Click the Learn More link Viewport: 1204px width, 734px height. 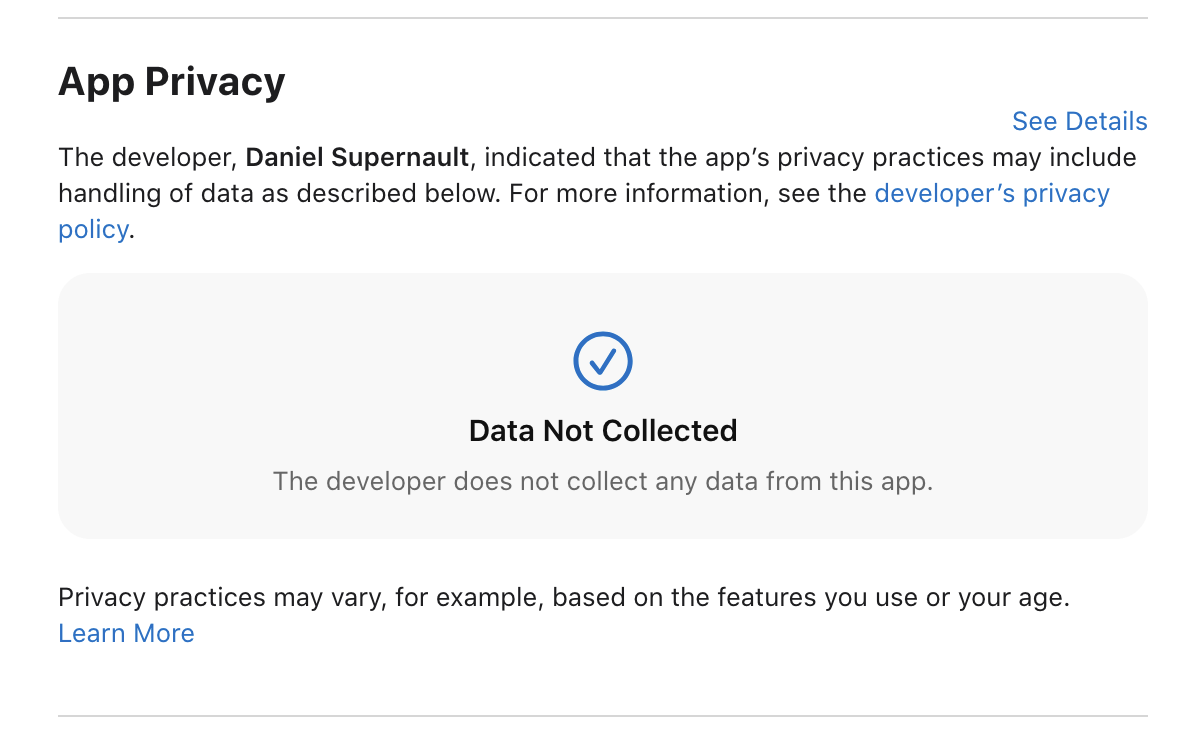pos(126,633)
